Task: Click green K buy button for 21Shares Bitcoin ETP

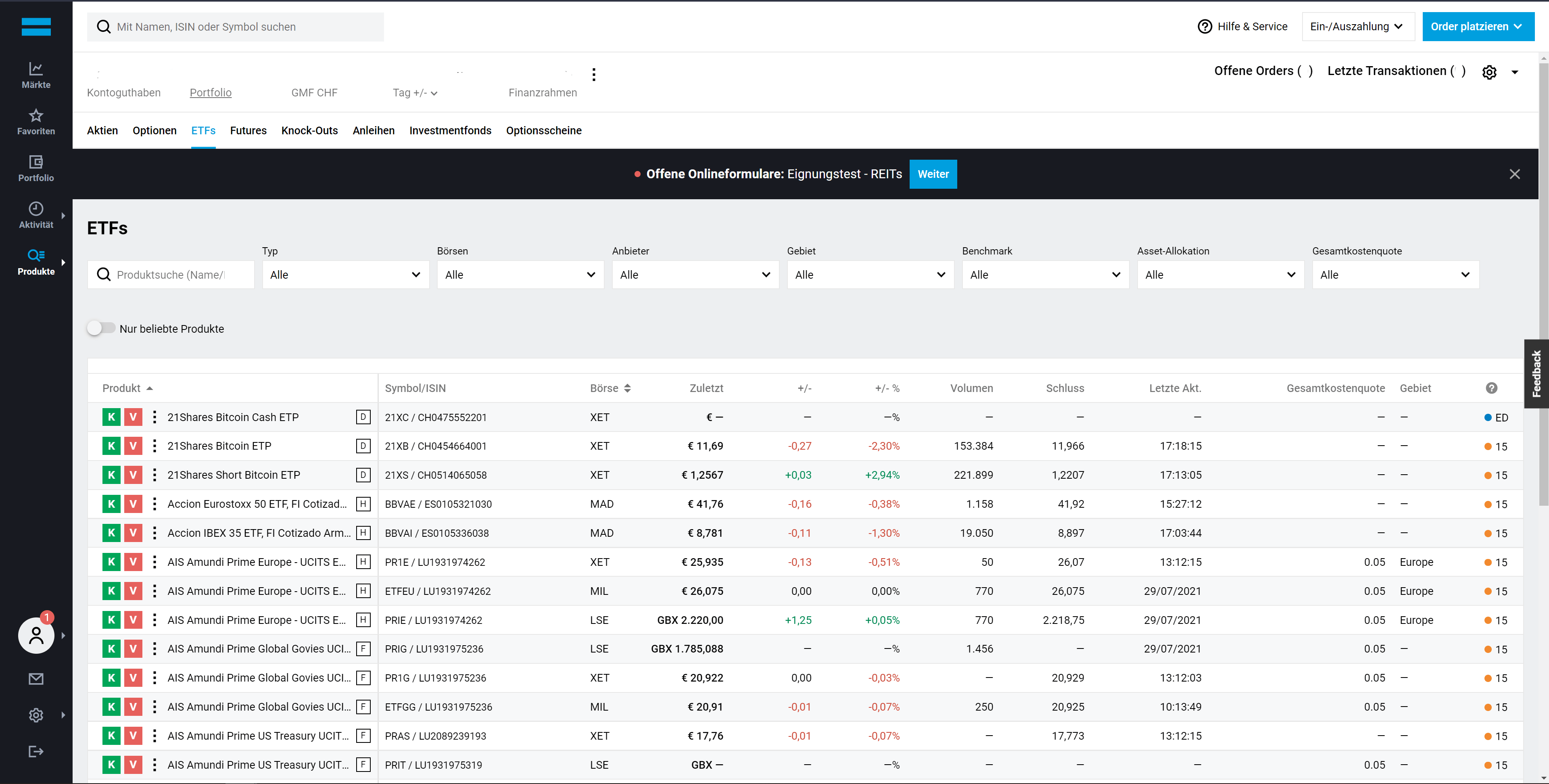Action: click(x=111, y=446)
